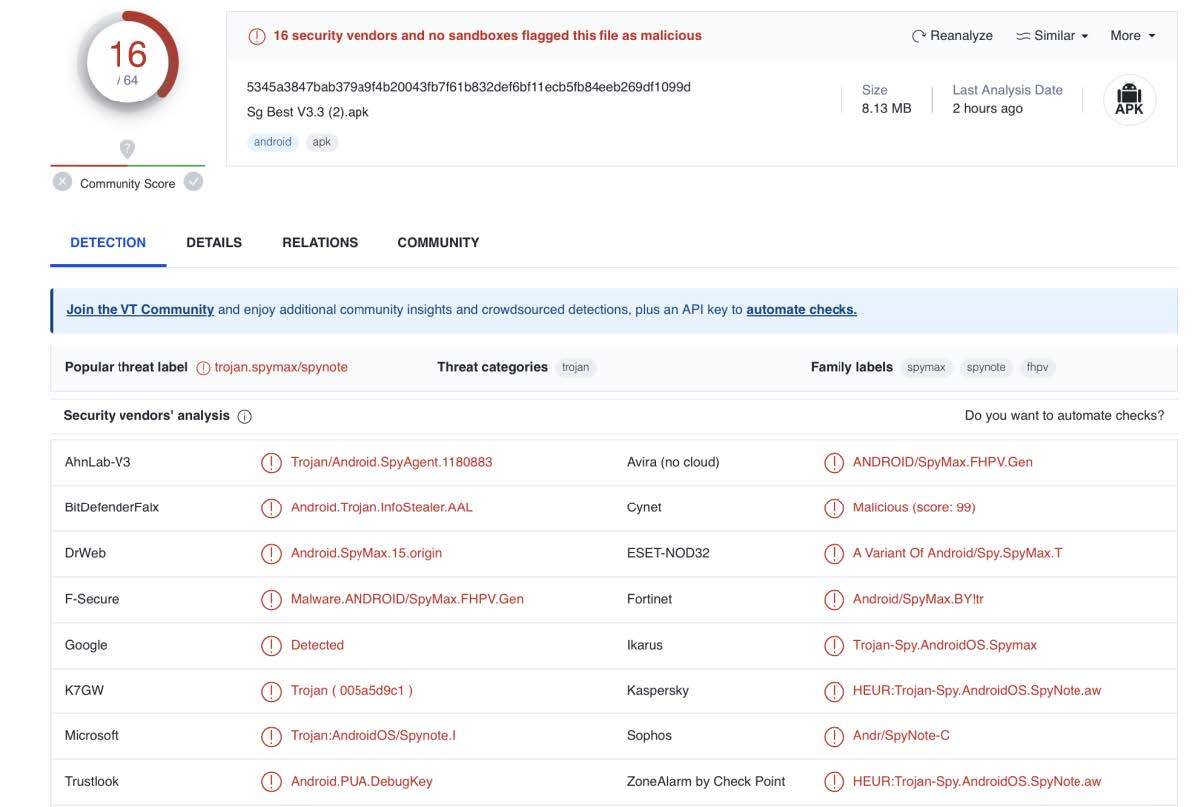
Task: Click red alert icon in malicious banner
Action: point(257,36)
